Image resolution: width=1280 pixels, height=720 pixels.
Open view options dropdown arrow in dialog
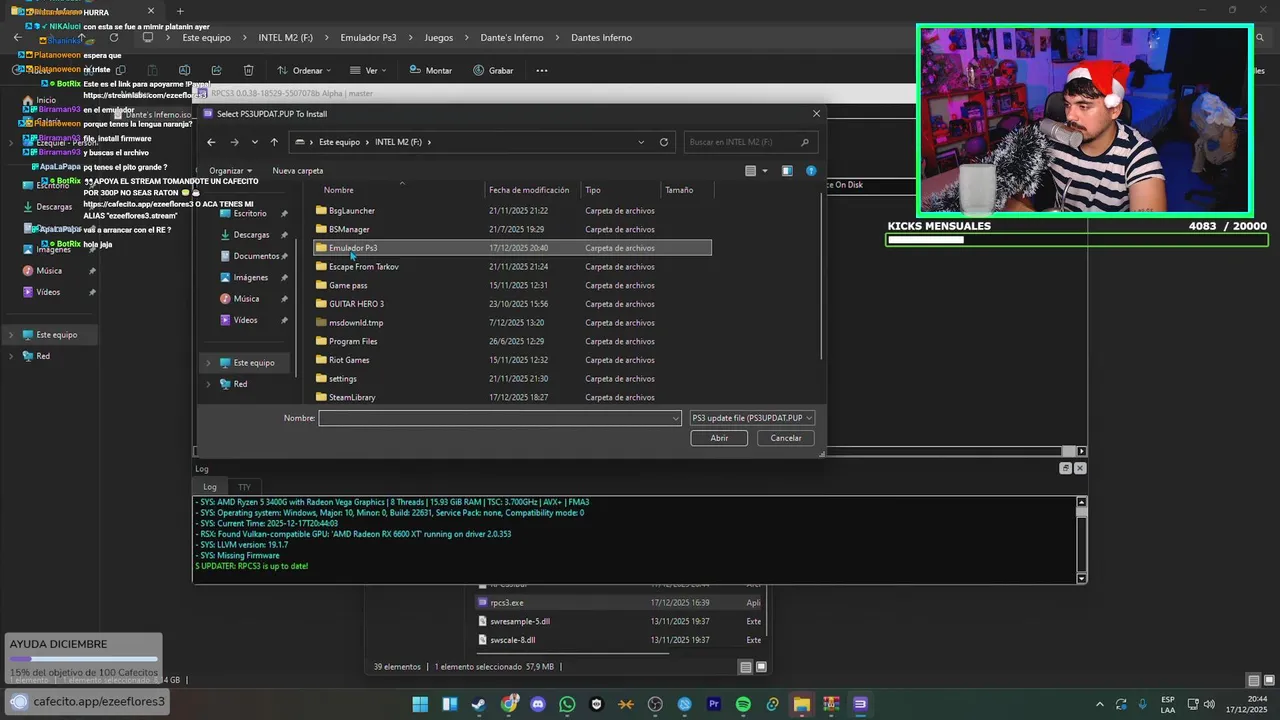tap(765, 171)
